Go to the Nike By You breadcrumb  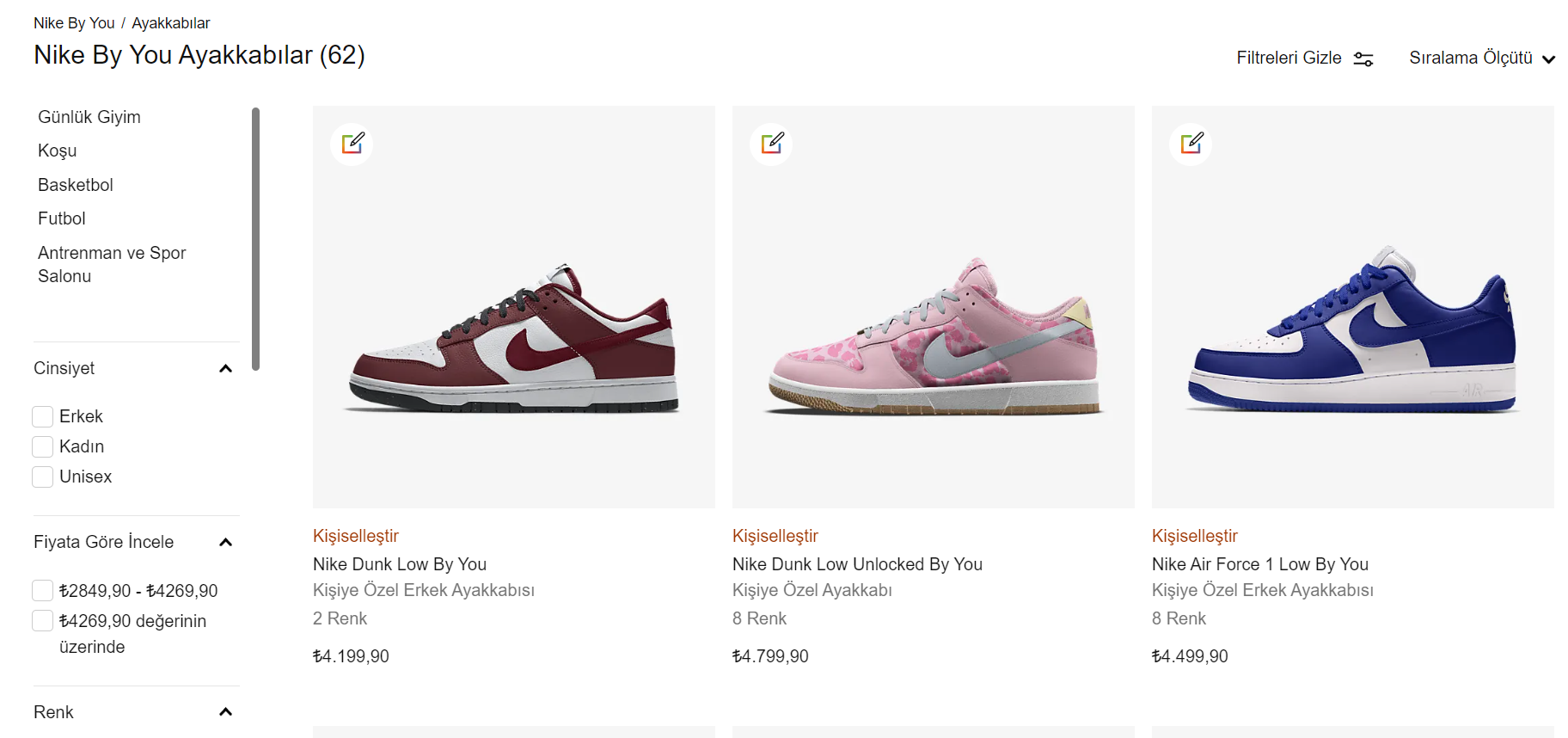click(74, 23)
